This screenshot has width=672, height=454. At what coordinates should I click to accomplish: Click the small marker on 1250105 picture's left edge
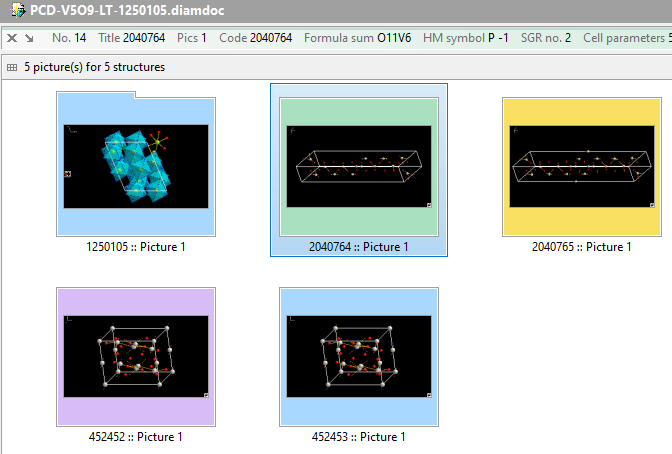tap(68, 173)
